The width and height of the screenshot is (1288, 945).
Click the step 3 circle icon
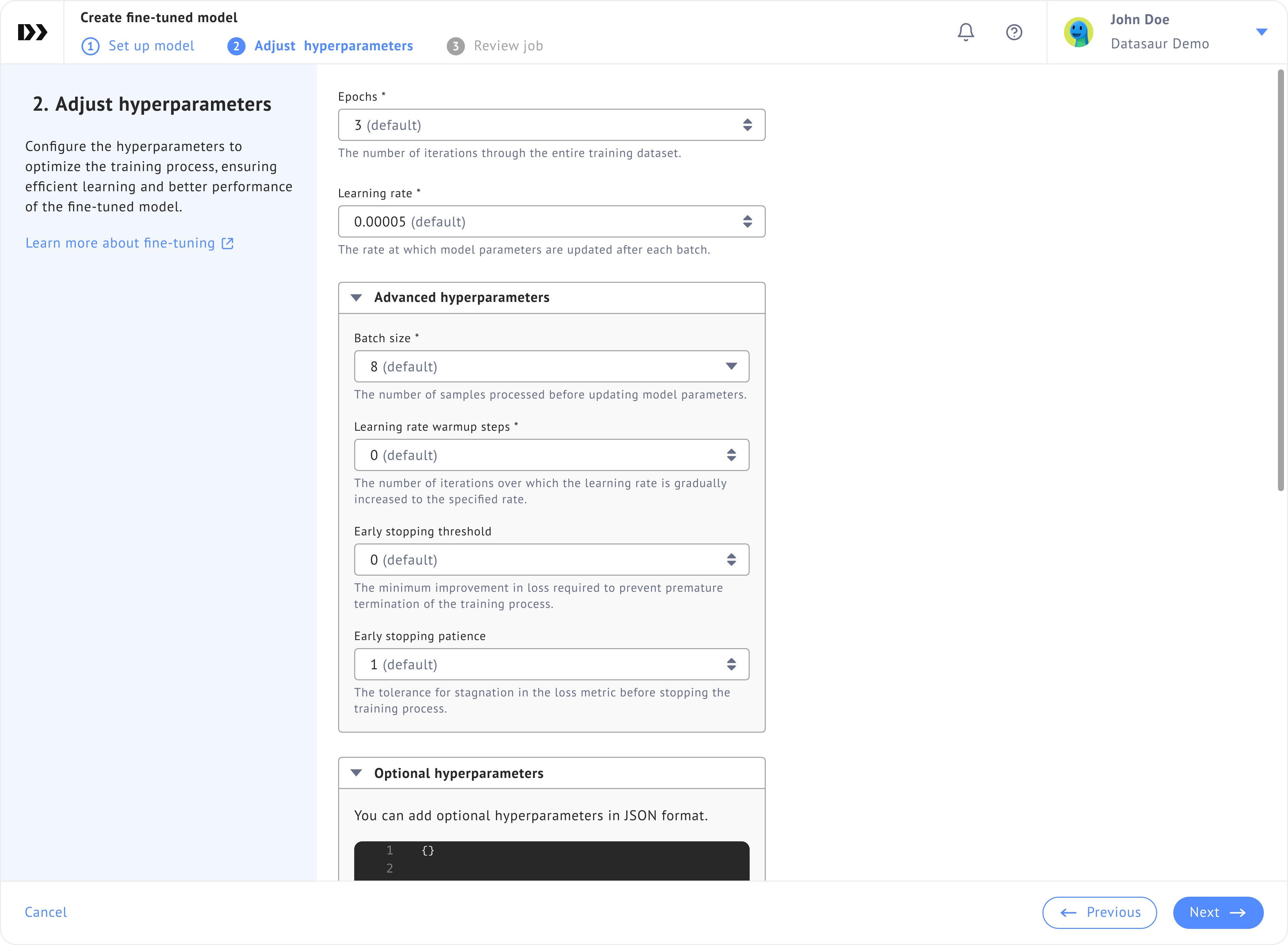pyautogui.click(x=455, y=46)
